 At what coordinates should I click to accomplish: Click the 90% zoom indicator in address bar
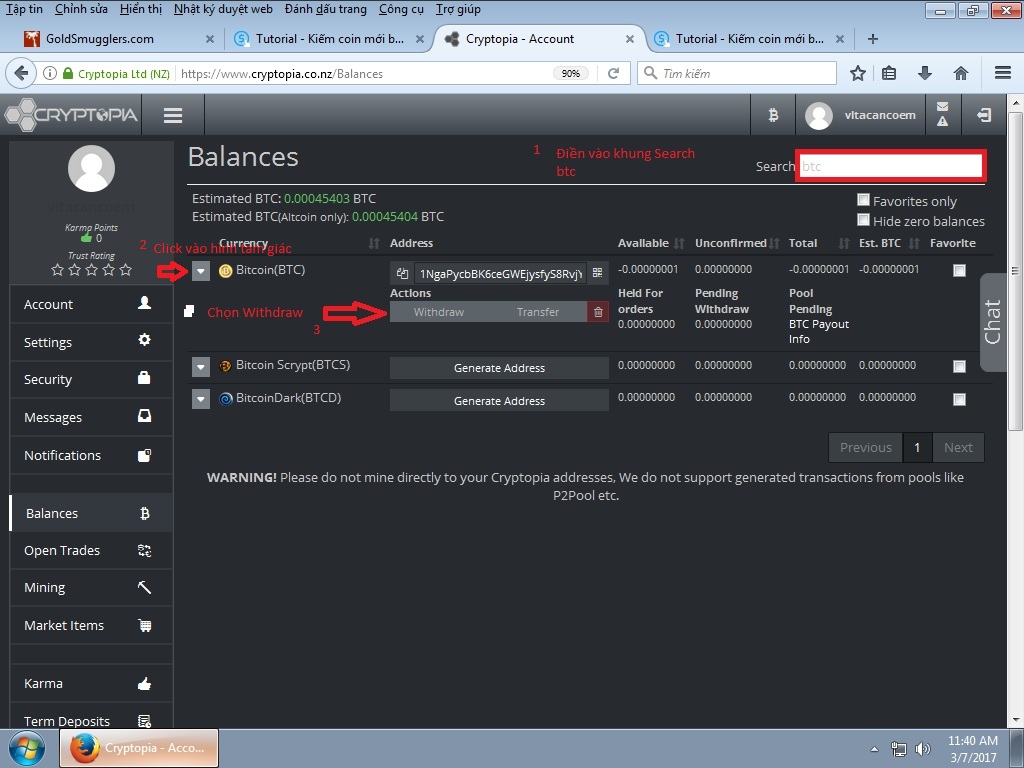pos(571,73)
